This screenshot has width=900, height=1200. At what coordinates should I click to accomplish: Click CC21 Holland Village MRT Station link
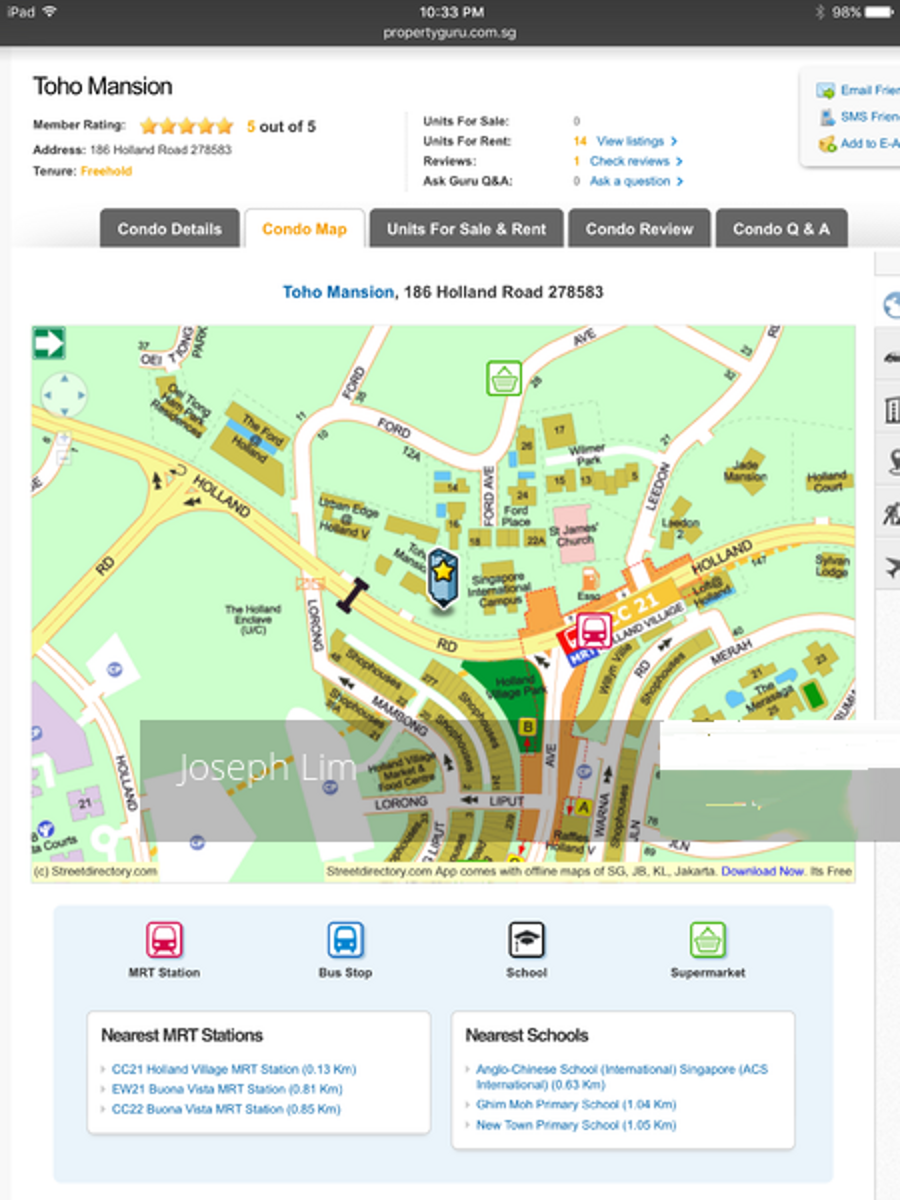pos(234,1069)
